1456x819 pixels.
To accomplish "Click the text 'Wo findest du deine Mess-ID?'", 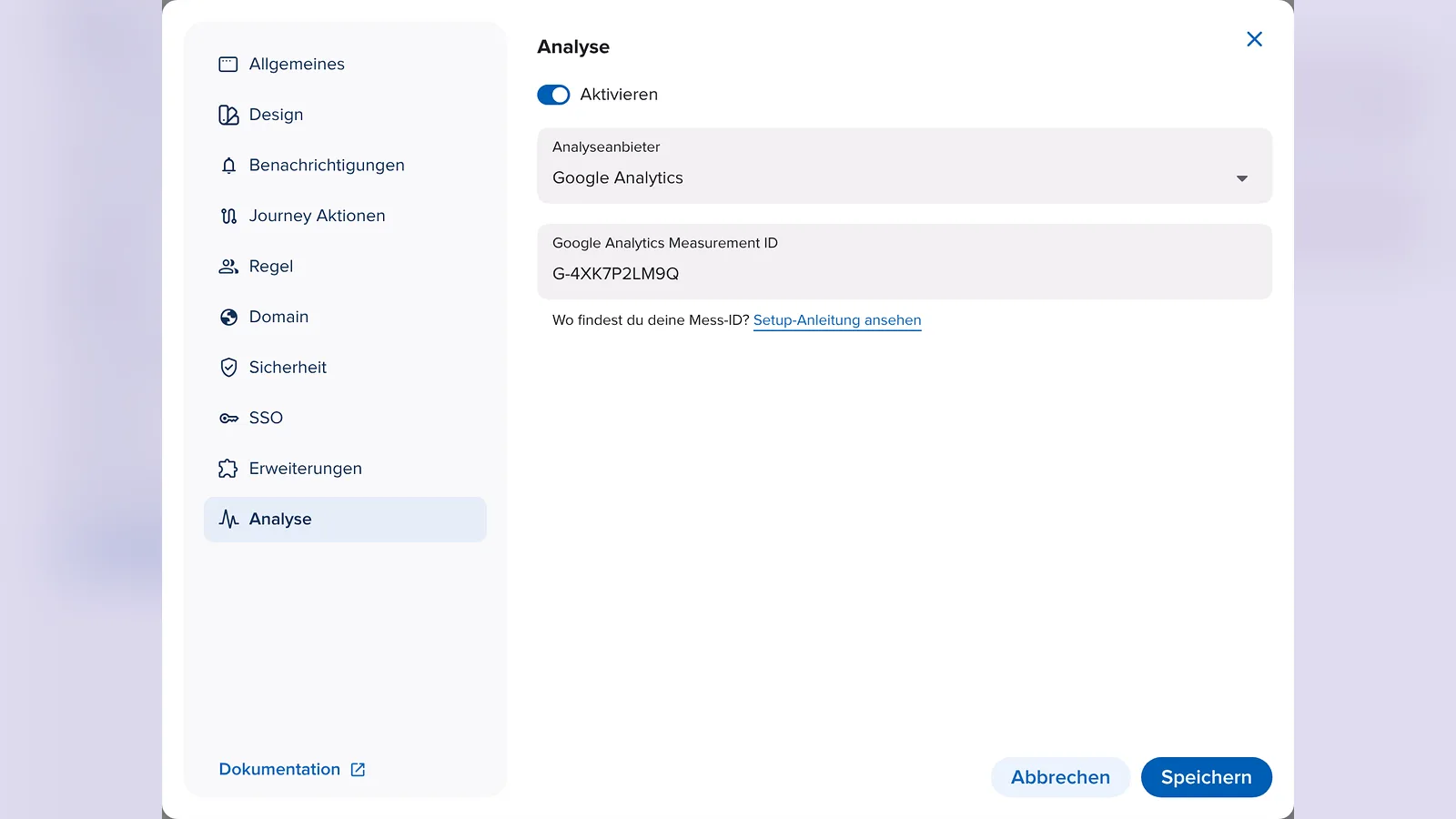I will [x=651, y=320].
